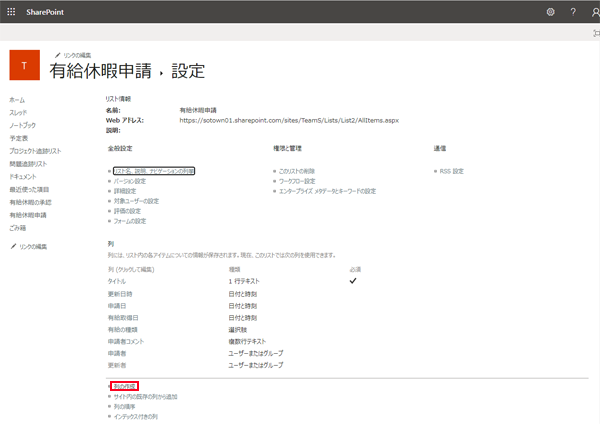Open ドキュメント in the sidebar
Image resolution: width=600 pixels, height=424 pixels.
23,177
